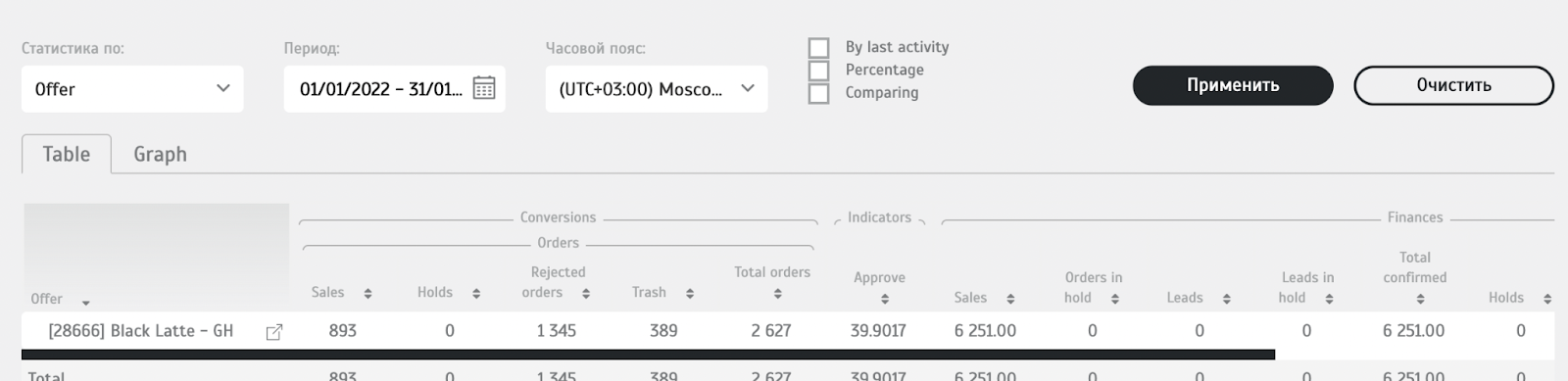Sort Leads in hold column arrows
Image resolution: width=1568 pixels, height=381 pixels.
[1329, 299]
